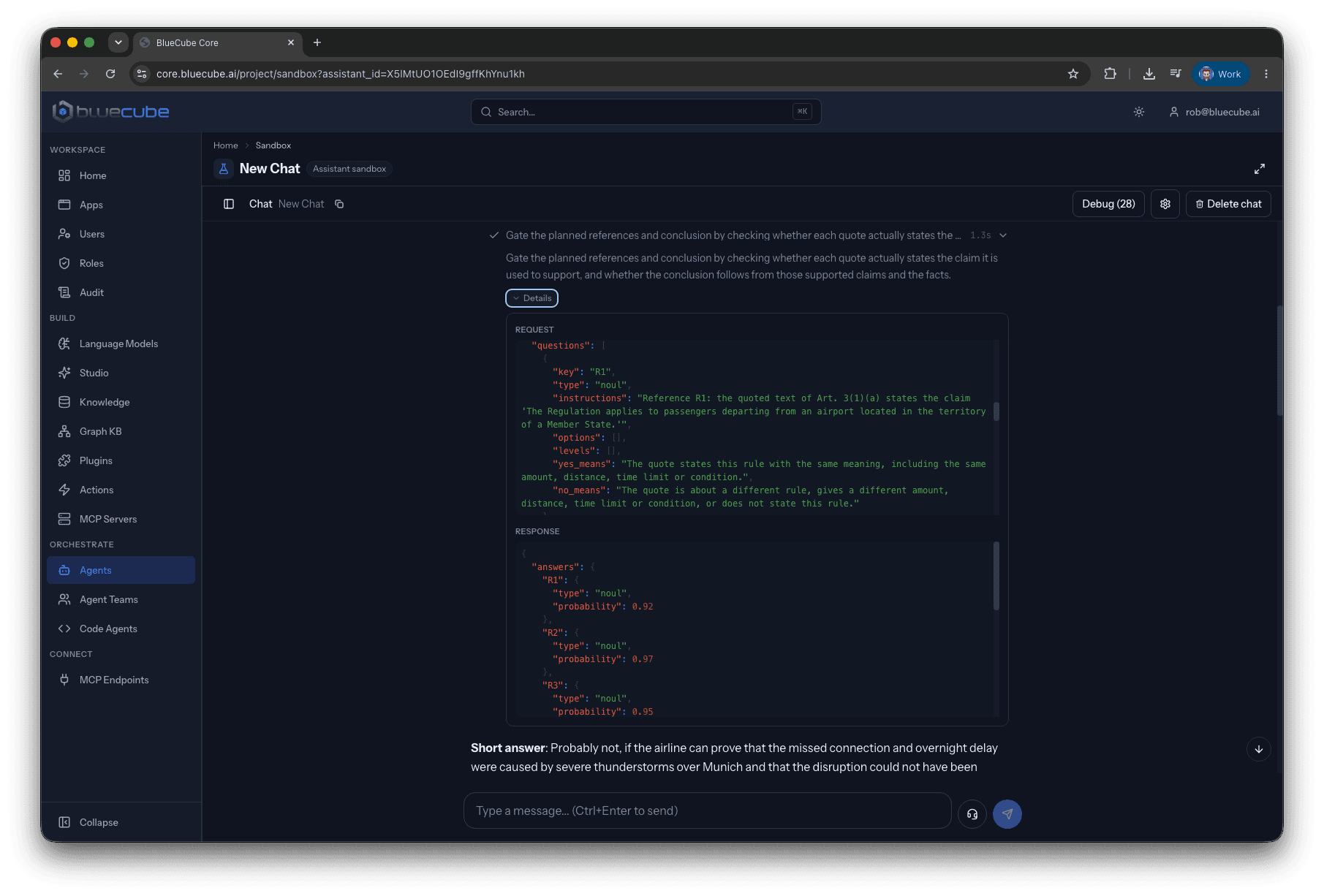Click the page scrollbar on the right

[1279, 360]
